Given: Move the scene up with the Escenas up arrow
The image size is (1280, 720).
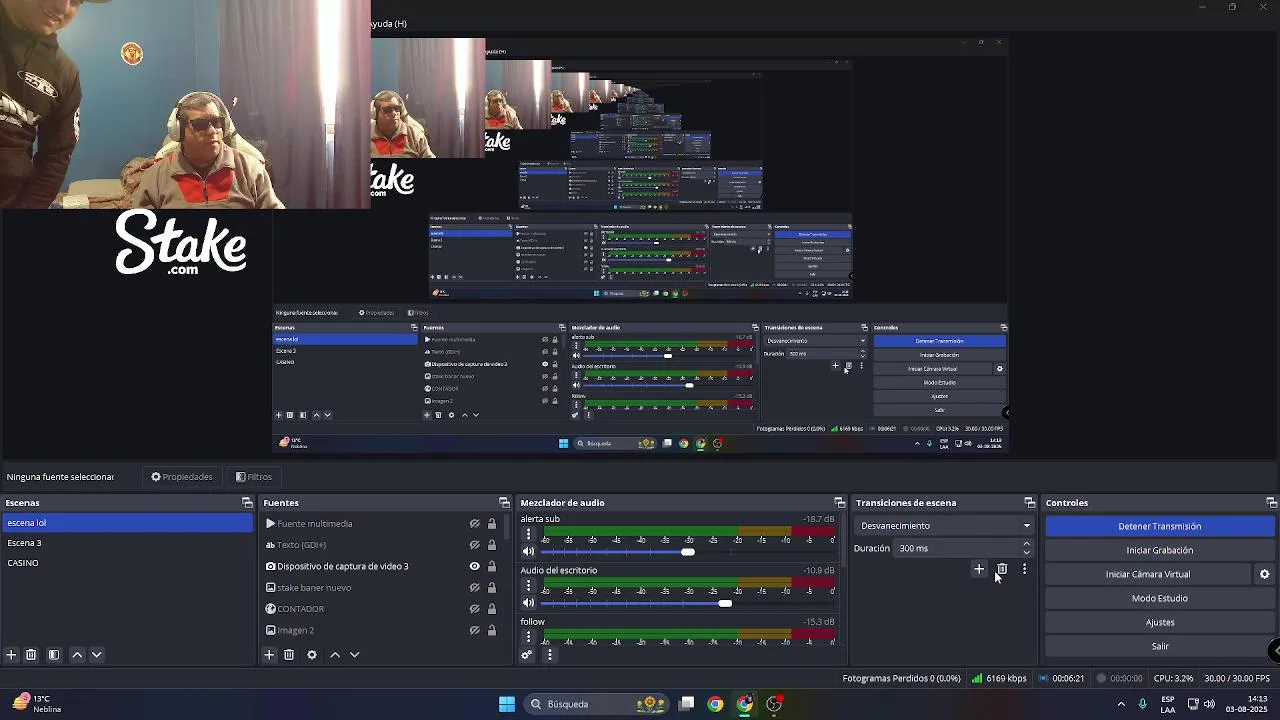Looking at the screenshot, I should pos(77,655).
